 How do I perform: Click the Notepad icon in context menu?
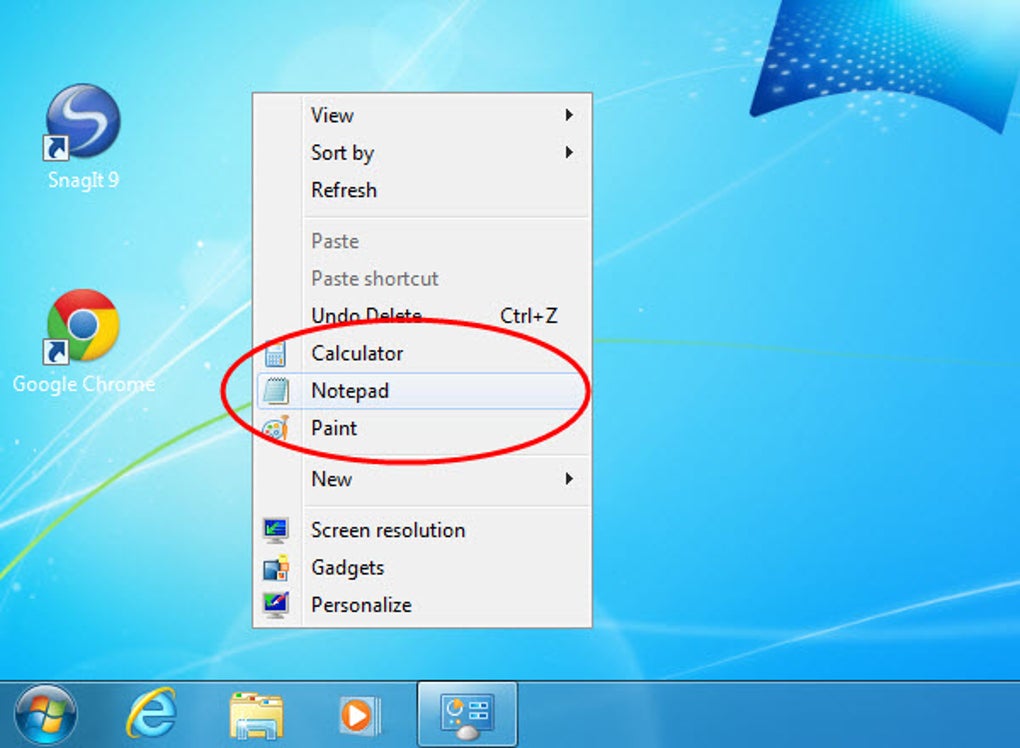click(276, 391)
